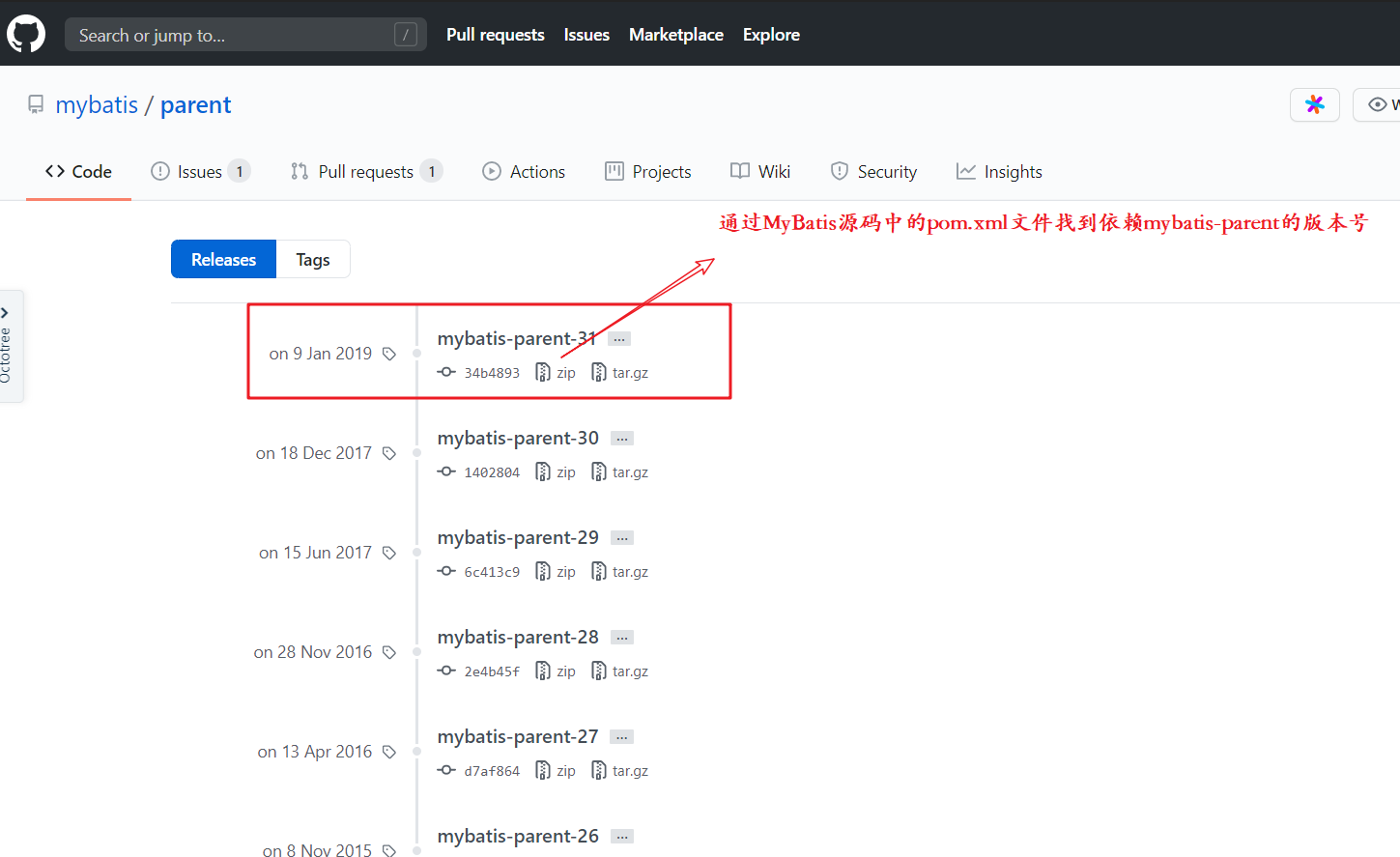
Task: Open the Security tab
Action: [873, 171]
